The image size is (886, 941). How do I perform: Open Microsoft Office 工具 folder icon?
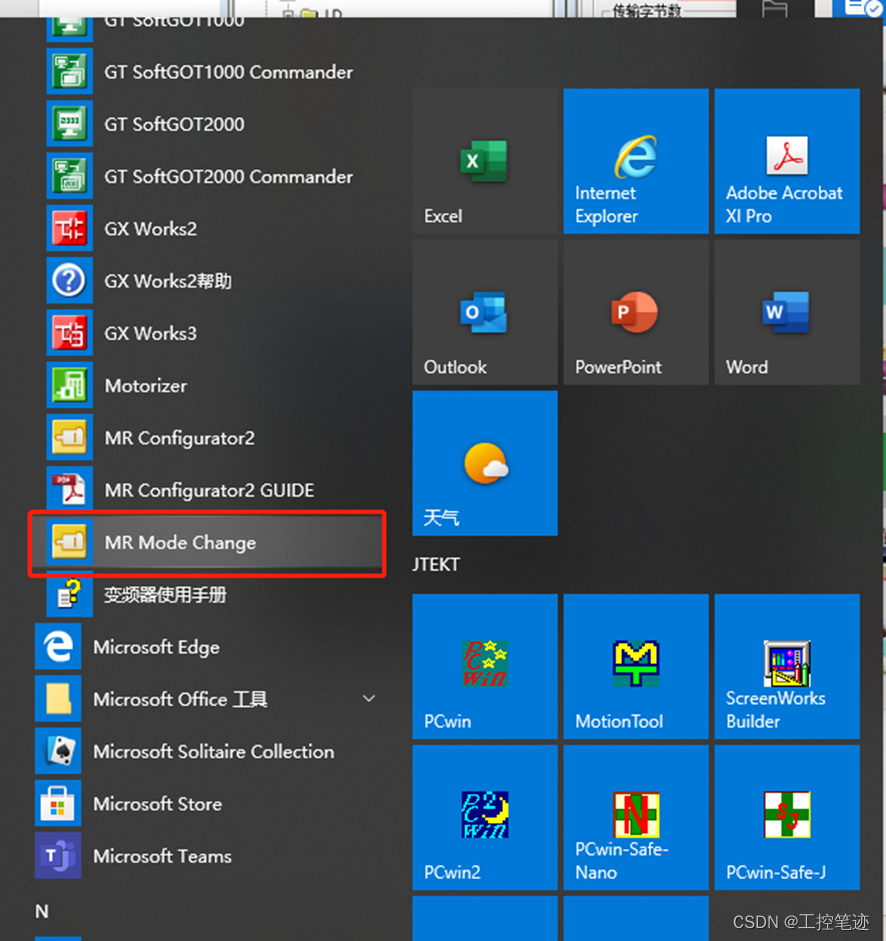pyautogui.click(x=58, y=699)
